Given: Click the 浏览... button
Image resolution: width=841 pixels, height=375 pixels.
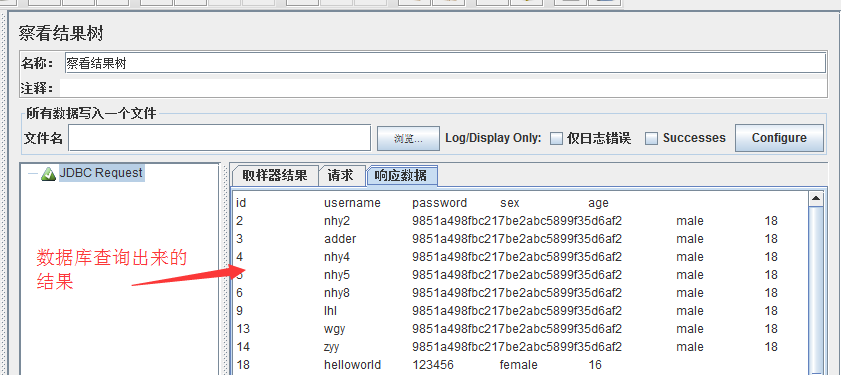Looking at the screenshot, I should tap(408, 138).
